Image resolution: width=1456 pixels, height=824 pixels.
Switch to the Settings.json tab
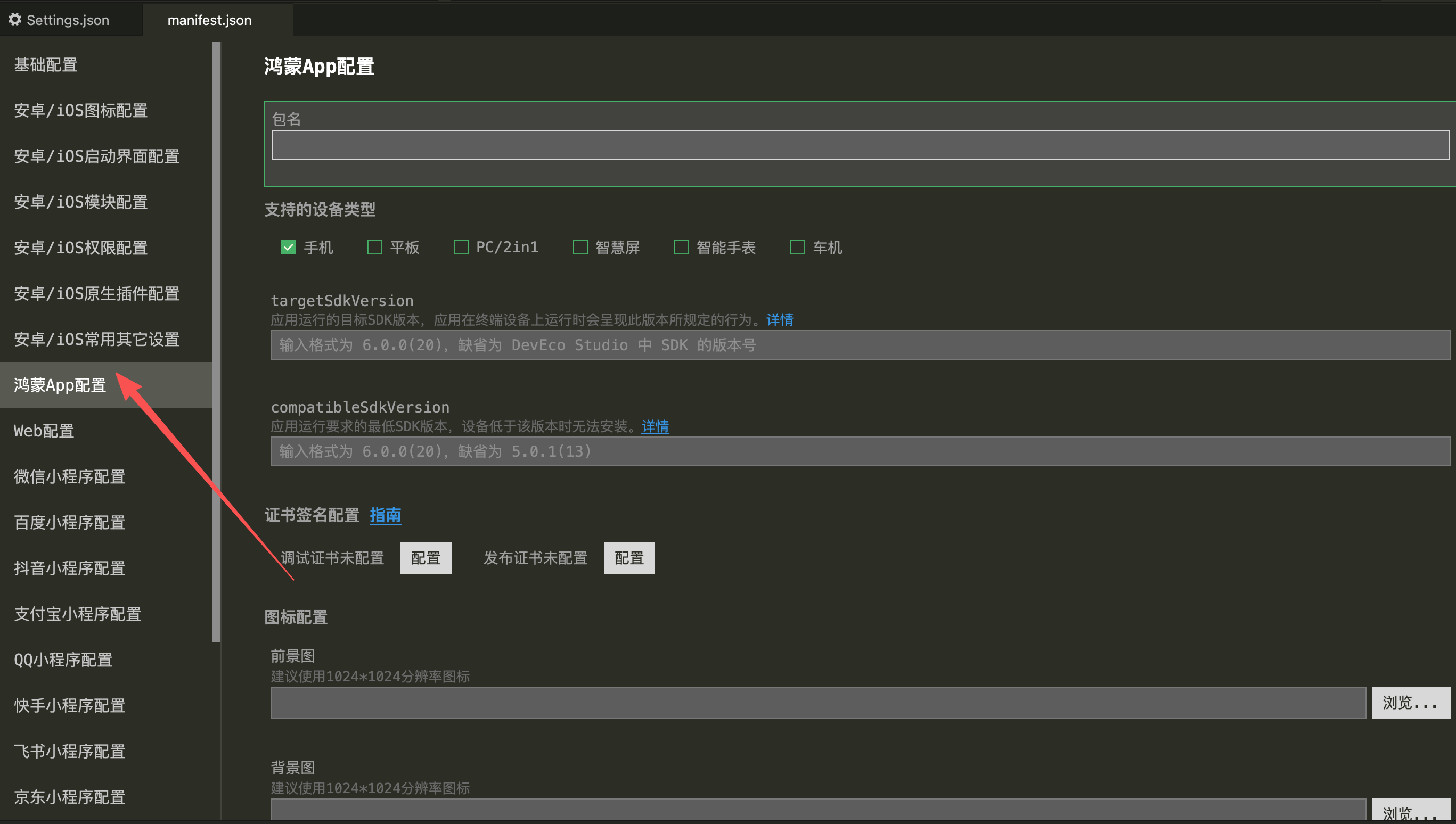tap(71, 20)
